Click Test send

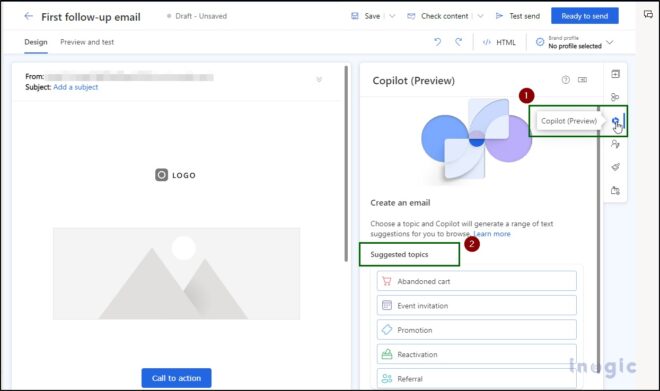518,16
